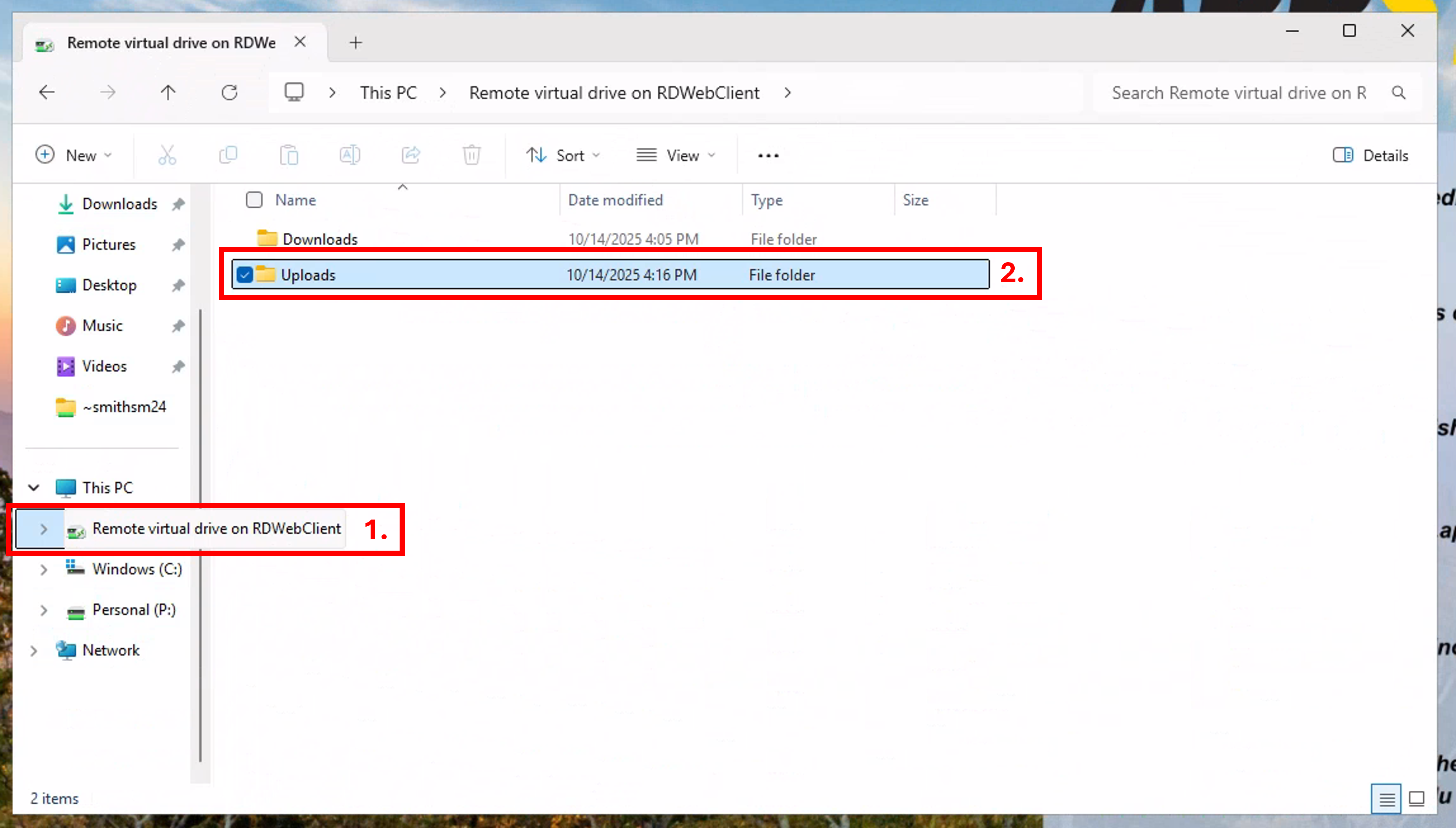Image resolution: width=1456 pixels, height=828 pixels.
Task: Select Network in the sidebar
Action: (111, 651)
